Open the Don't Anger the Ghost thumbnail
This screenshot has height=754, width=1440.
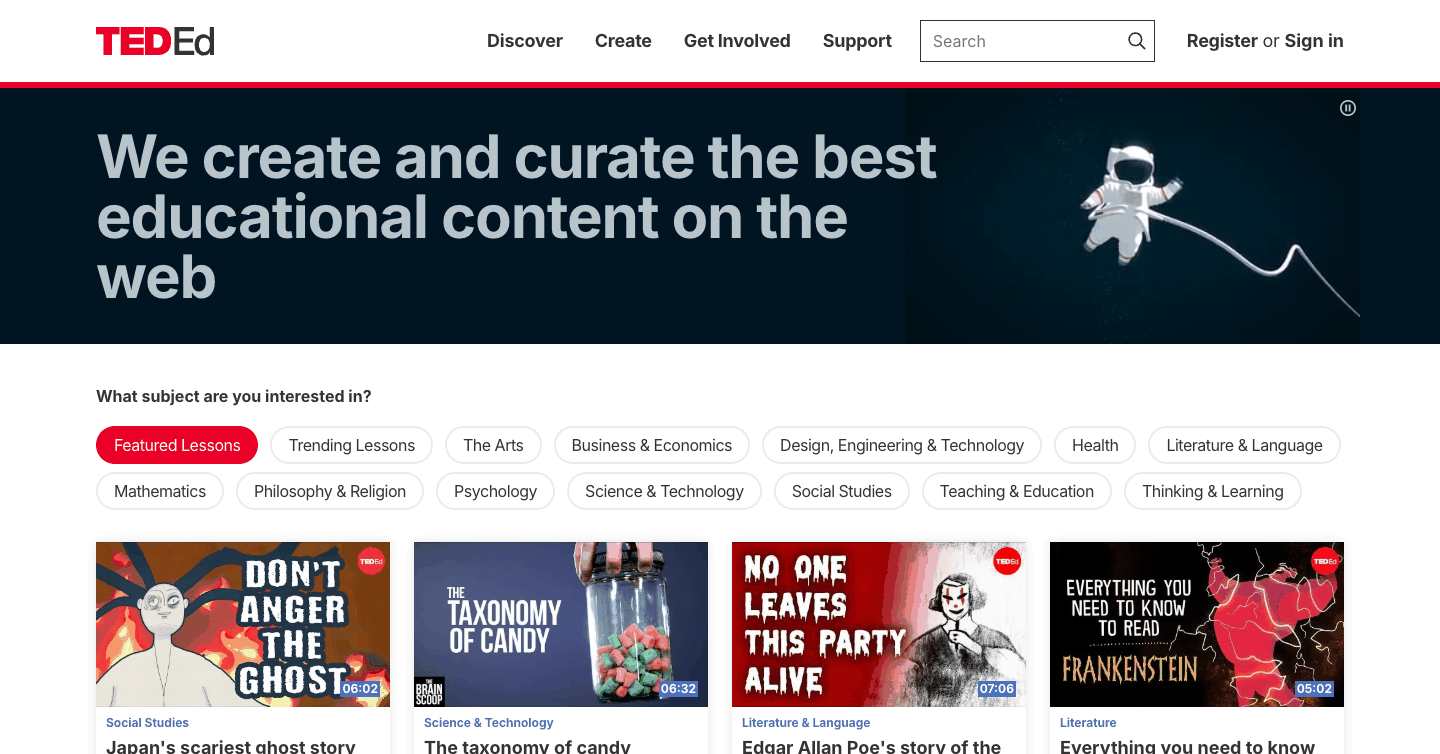[243, 624]
